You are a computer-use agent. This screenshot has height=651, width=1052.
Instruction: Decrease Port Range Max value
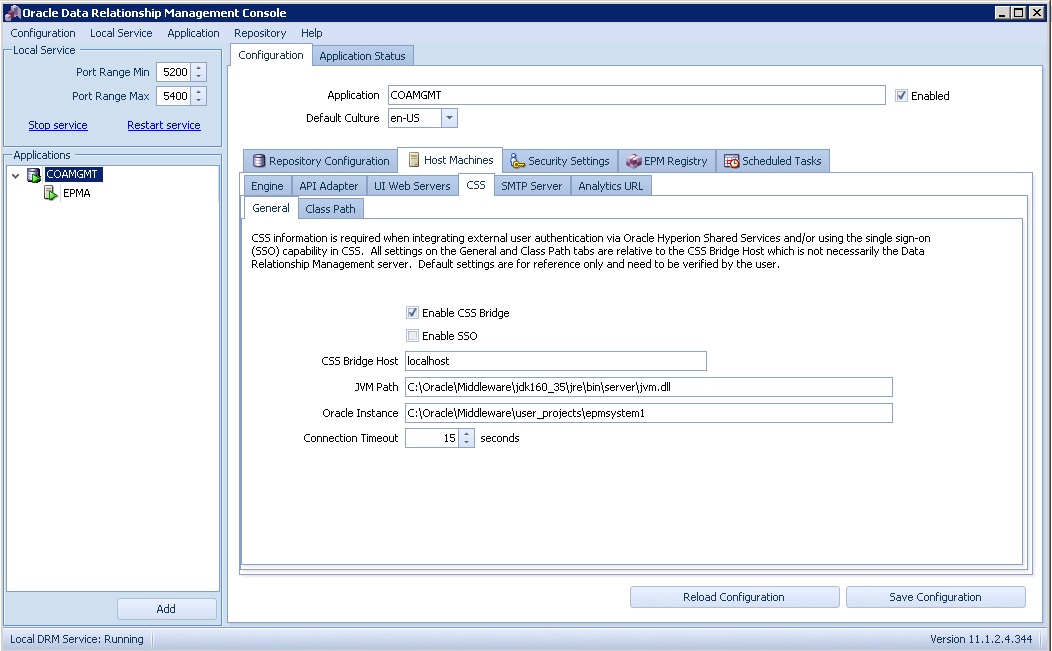199,101
